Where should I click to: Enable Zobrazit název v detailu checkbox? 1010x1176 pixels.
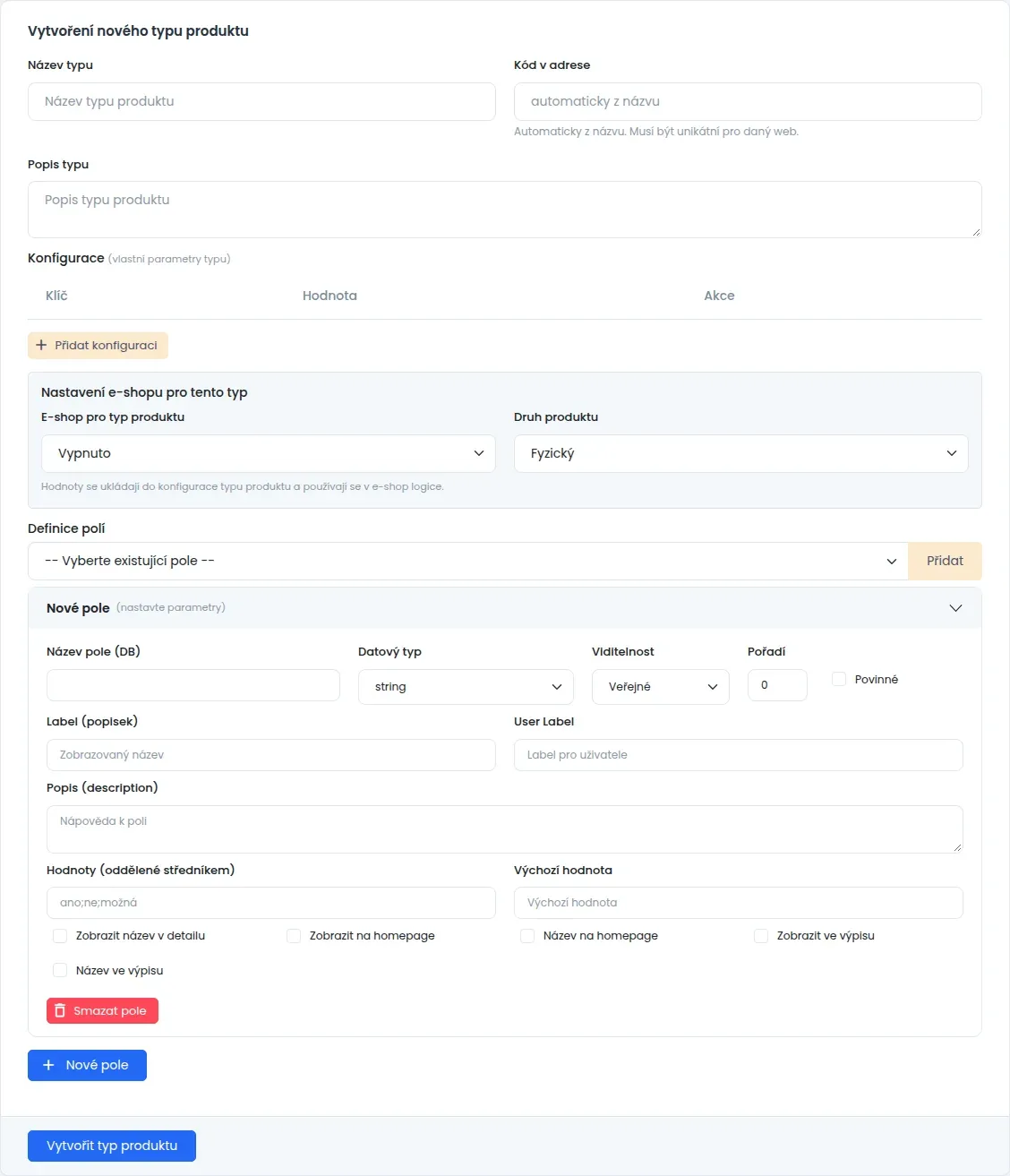coord(60,935)
